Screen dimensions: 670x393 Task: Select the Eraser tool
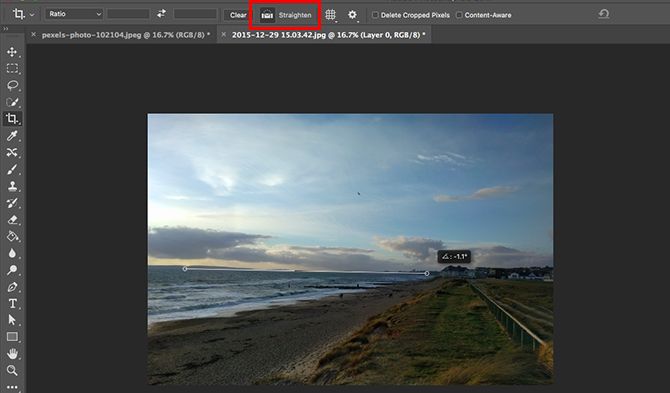click(12, 220)
